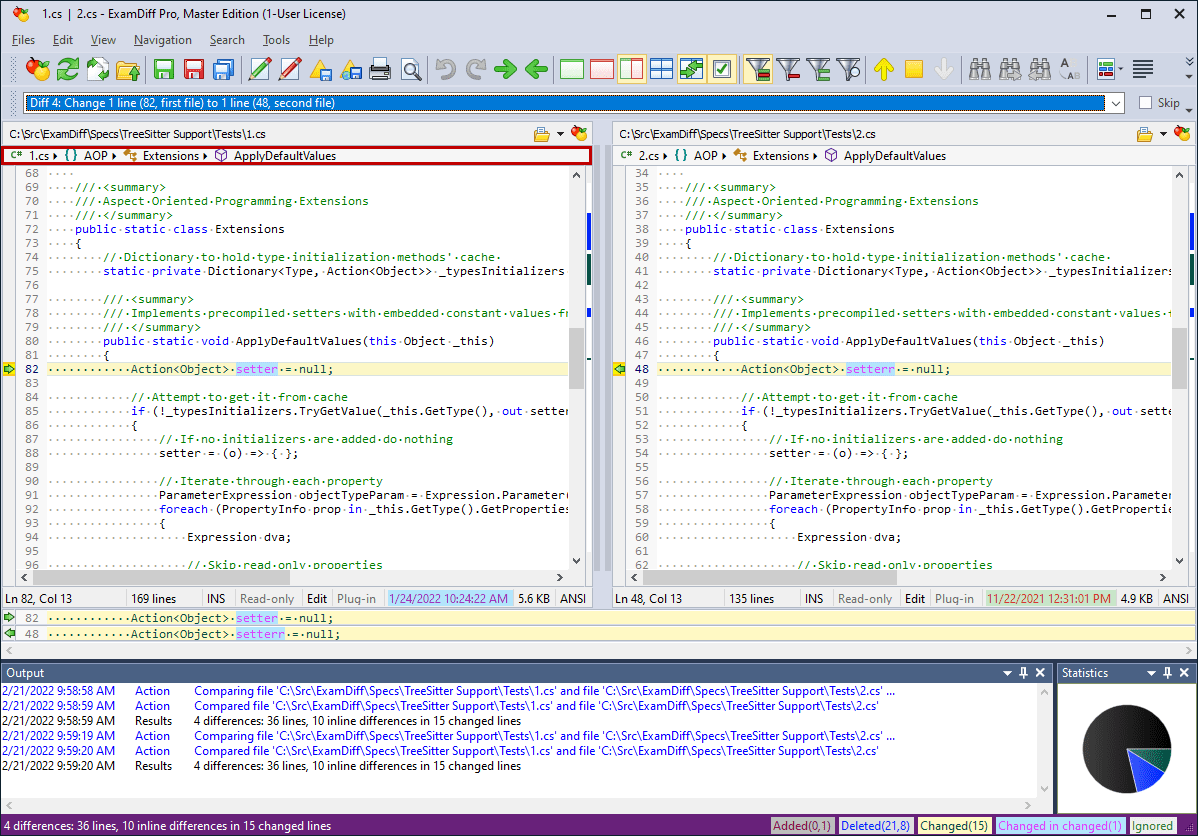Viewport: 1198px width, 836px height.
Task: Click the Edit button in left status bar
Action: 317,598
